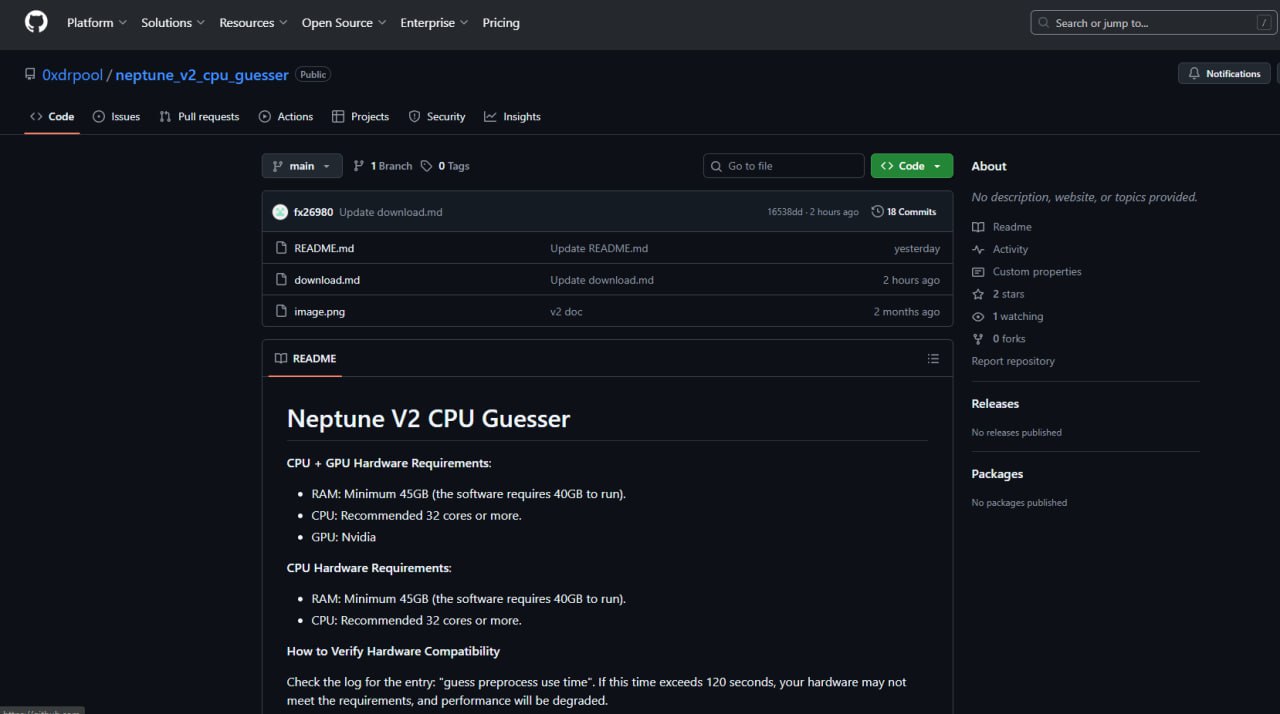Open the download.md file
The image size is (1280, 714).
pyautogui.click(x=327, y=280)
